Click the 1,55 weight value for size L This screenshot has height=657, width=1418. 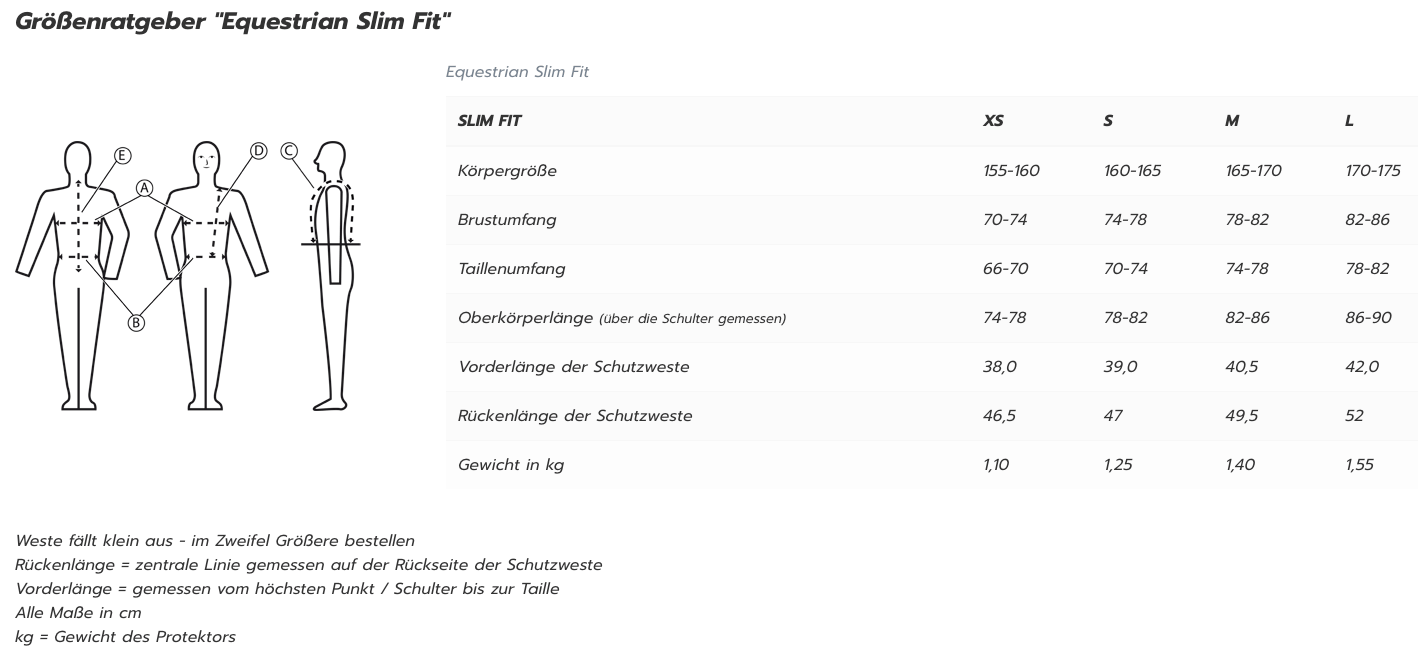pyautogui.click(x=1360, y=465)
